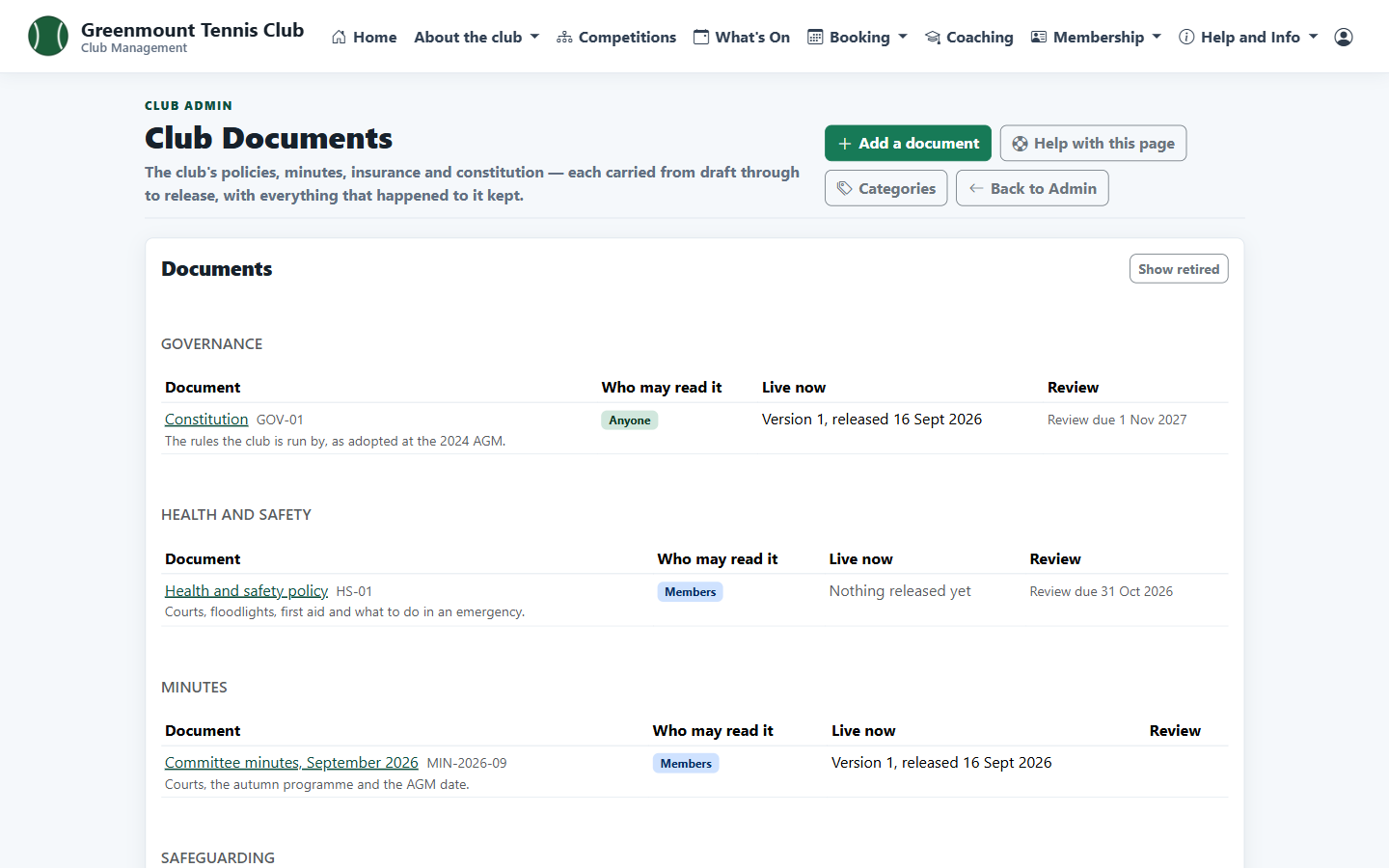The width and height of the screenshot is (1389, 868).
Task: Click the SAFEGUARDING section heading
Action: click(x=218, y=857)
